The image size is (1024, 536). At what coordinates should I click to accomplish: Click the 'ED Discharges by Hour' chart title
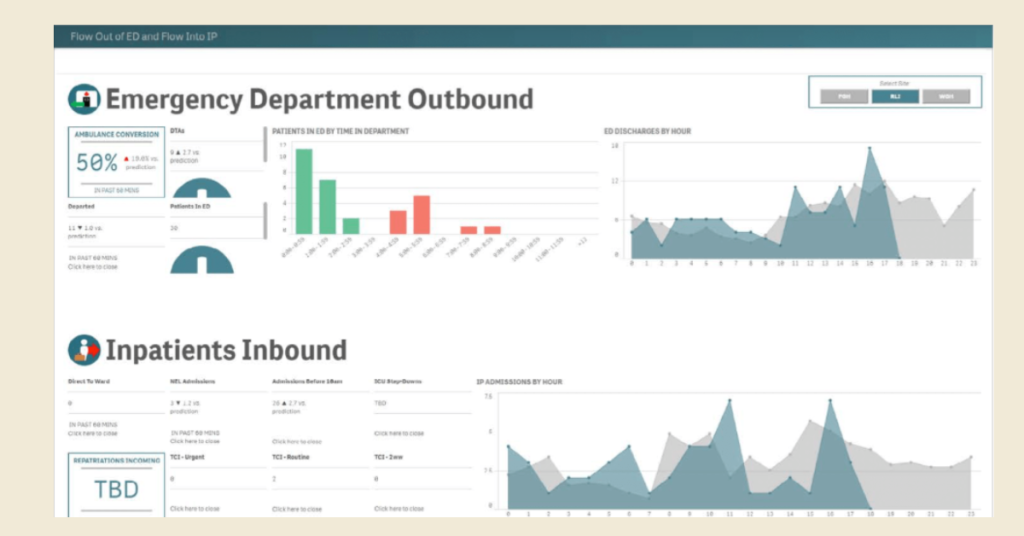[647, 131]
